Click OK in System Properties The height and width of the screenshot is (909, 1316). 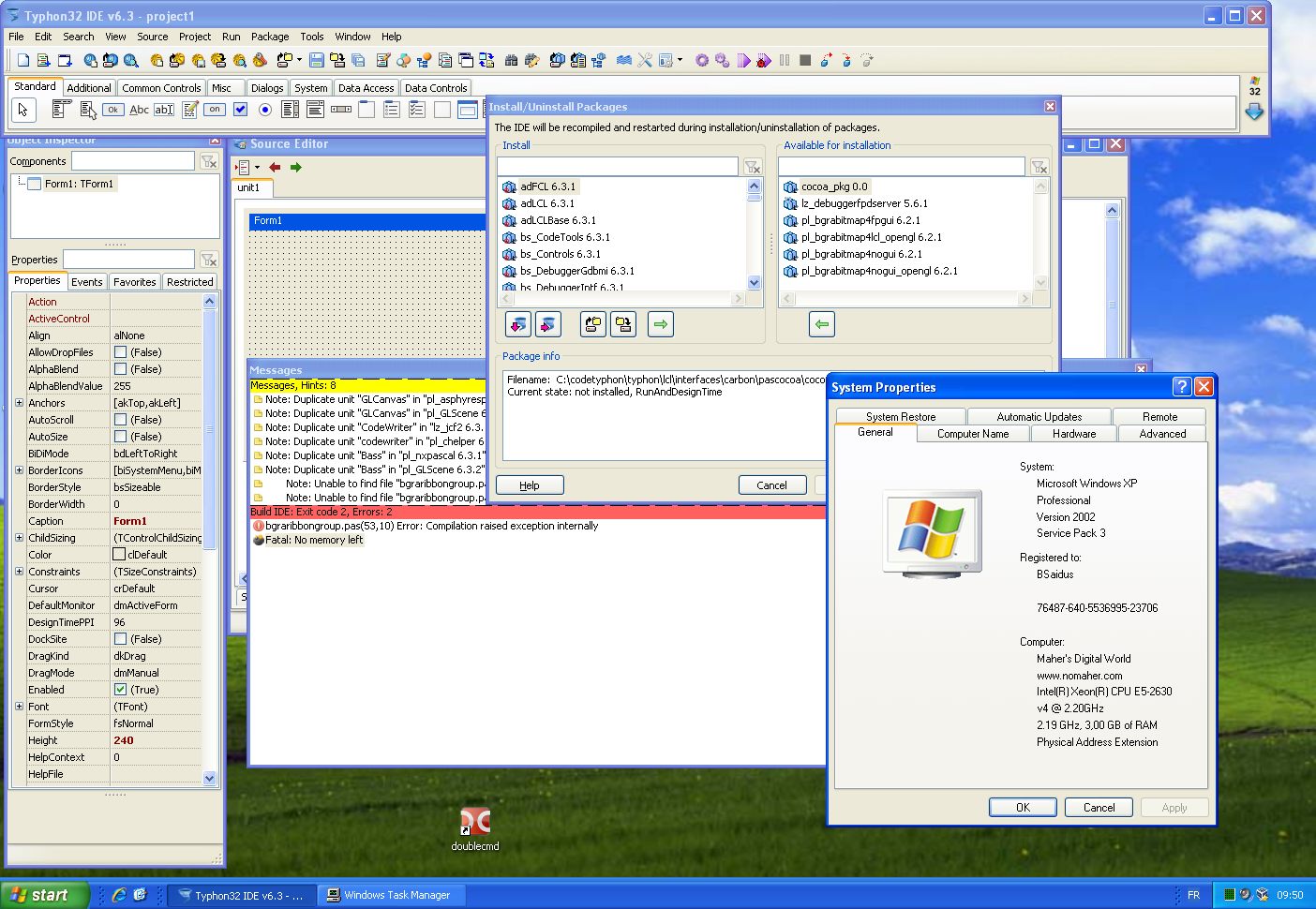click(x=1023, y=808)
